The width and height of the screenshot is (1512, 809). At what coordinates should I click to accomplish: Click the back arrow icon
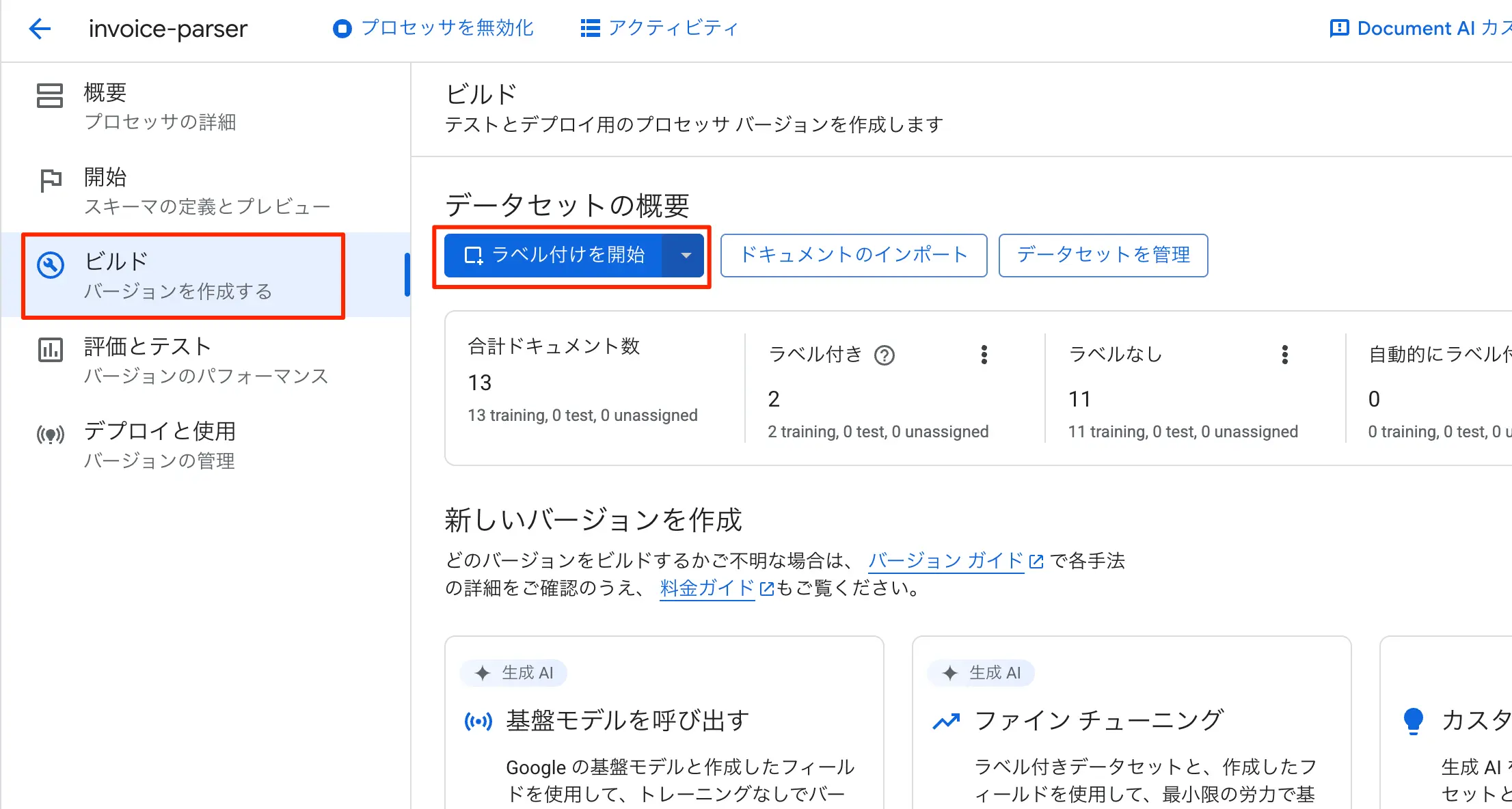pyautogui.click(x=40, y=29)
